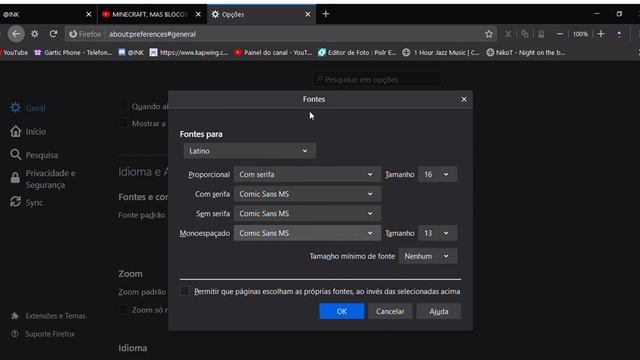This screenshot has height=360, width=640.
Task: Open the Sync settings category
Action: [26, 202]
